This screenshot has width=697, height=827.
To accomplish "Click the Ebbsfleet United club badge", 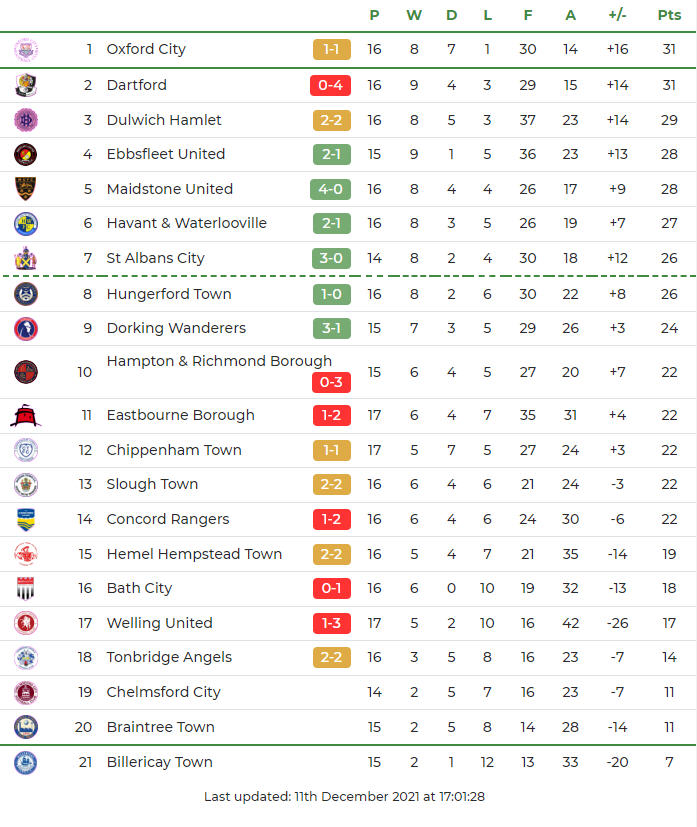I will (x=26, y=154).
